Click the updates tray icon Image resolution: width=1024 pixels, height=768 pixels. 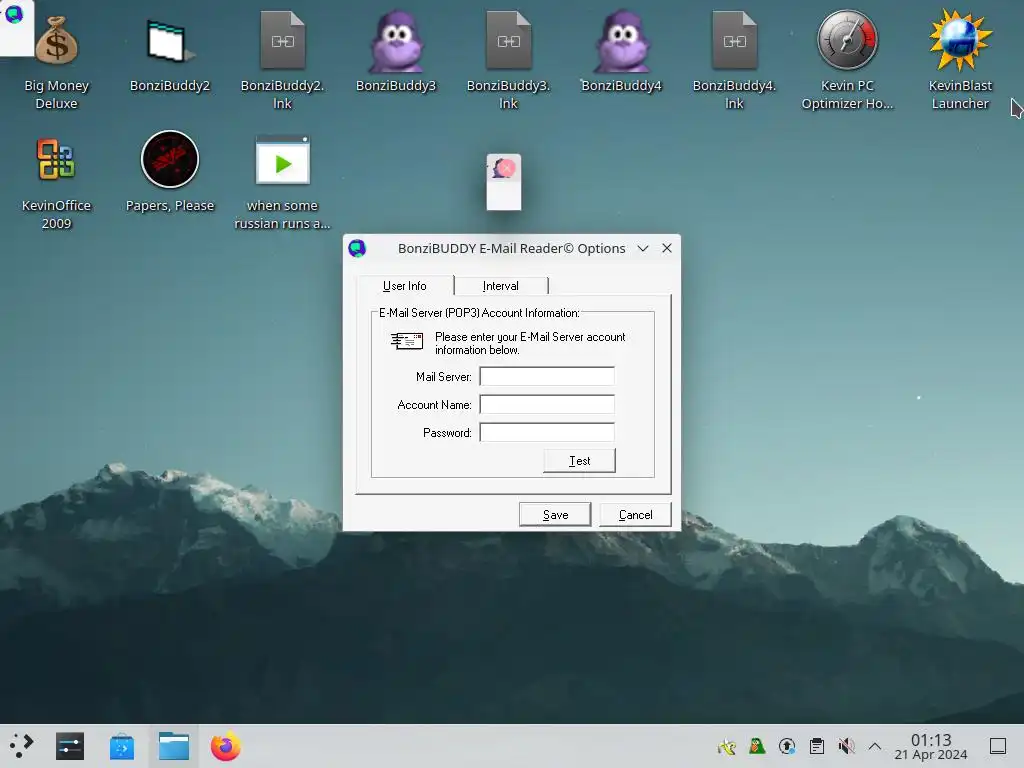787,746
